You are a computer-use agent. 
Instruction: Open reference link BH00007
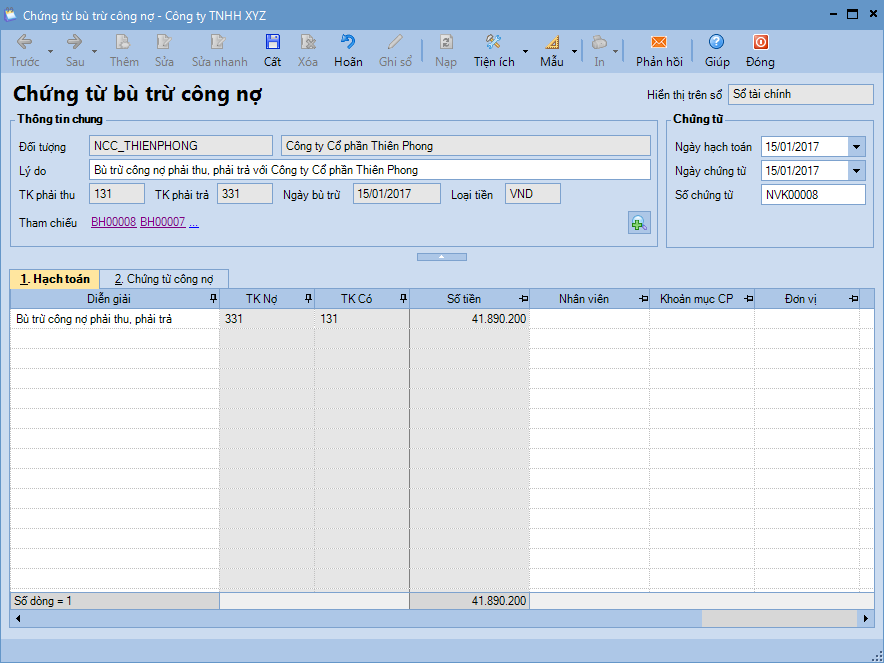(x=162, y=222)
